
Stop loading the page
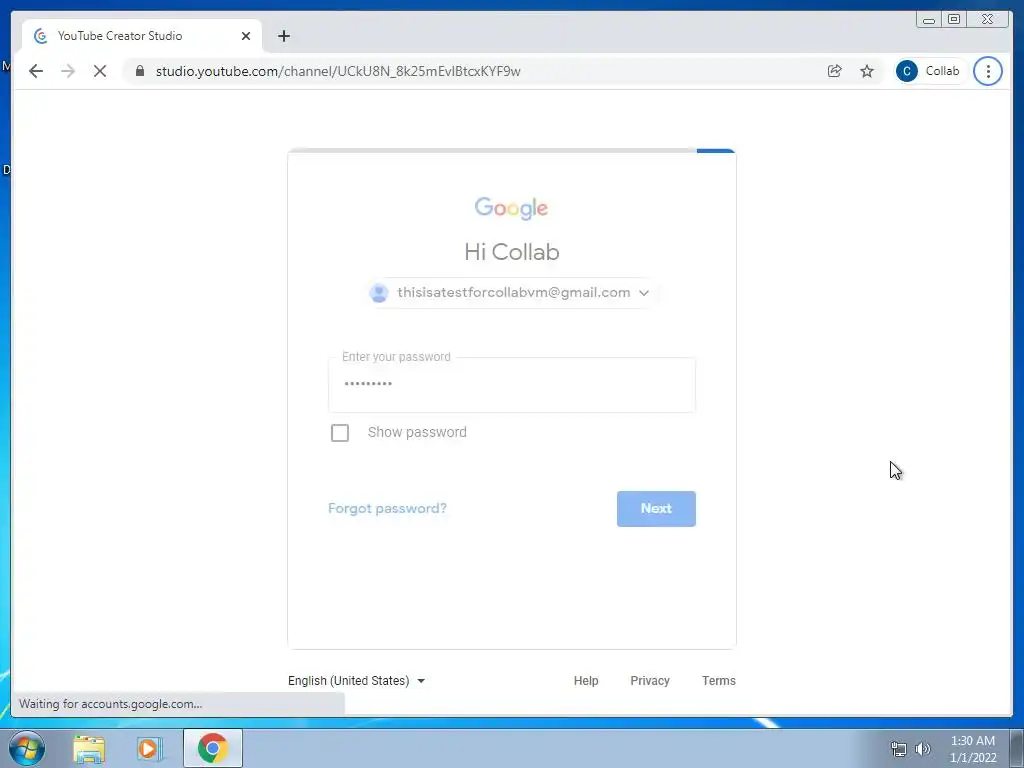(100, 71)
